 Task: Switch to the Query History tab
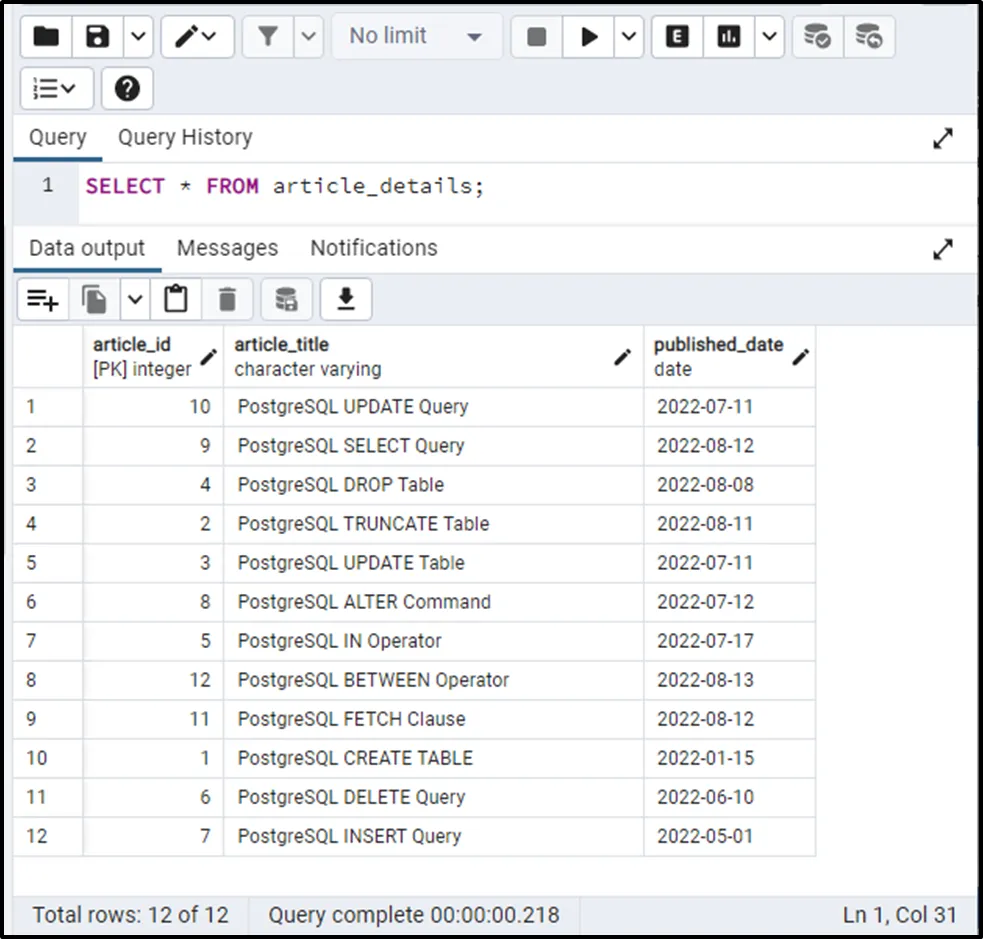tap(185, 137)
